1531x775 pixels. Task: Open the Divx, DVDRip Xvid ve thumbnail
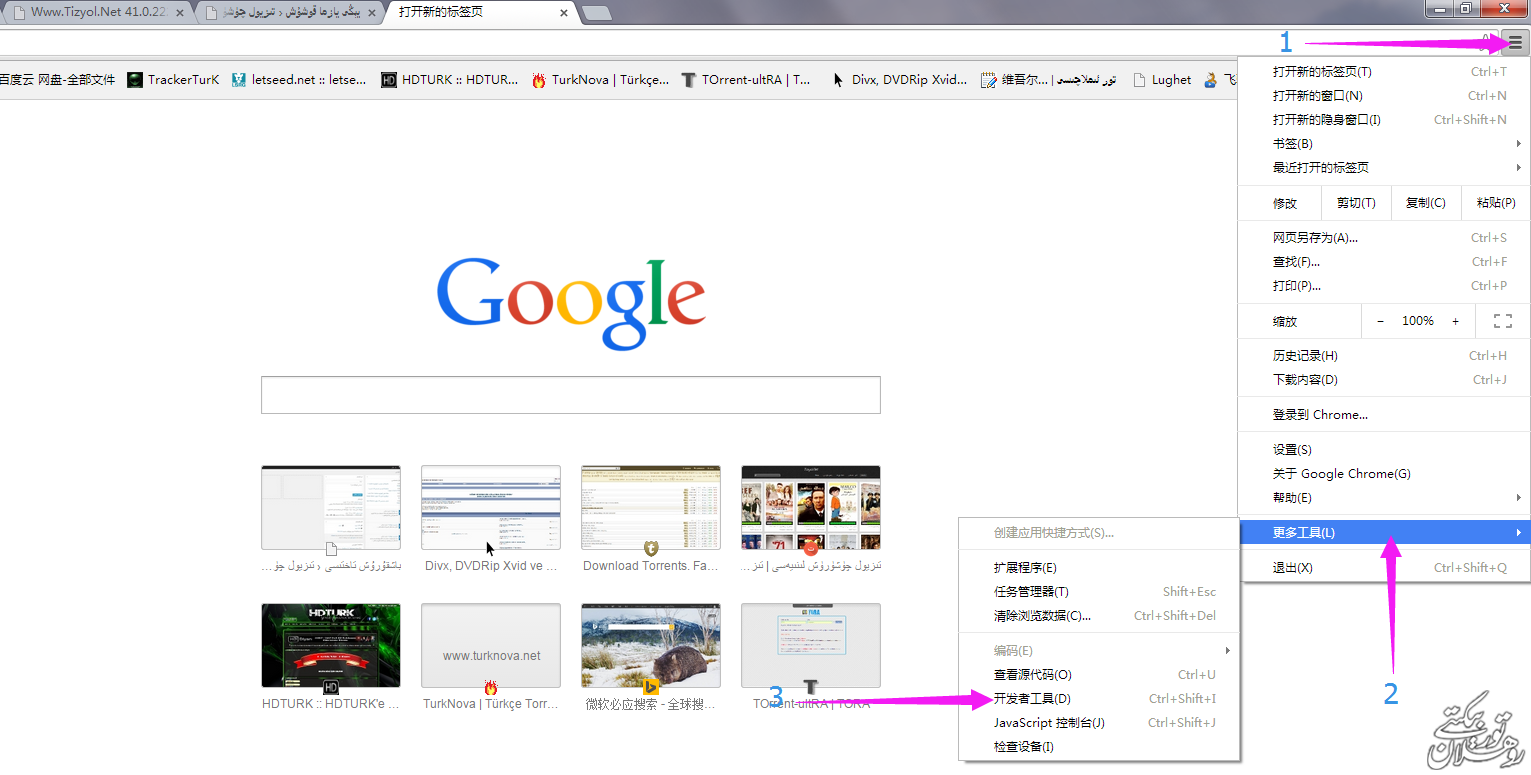point(491,508)
